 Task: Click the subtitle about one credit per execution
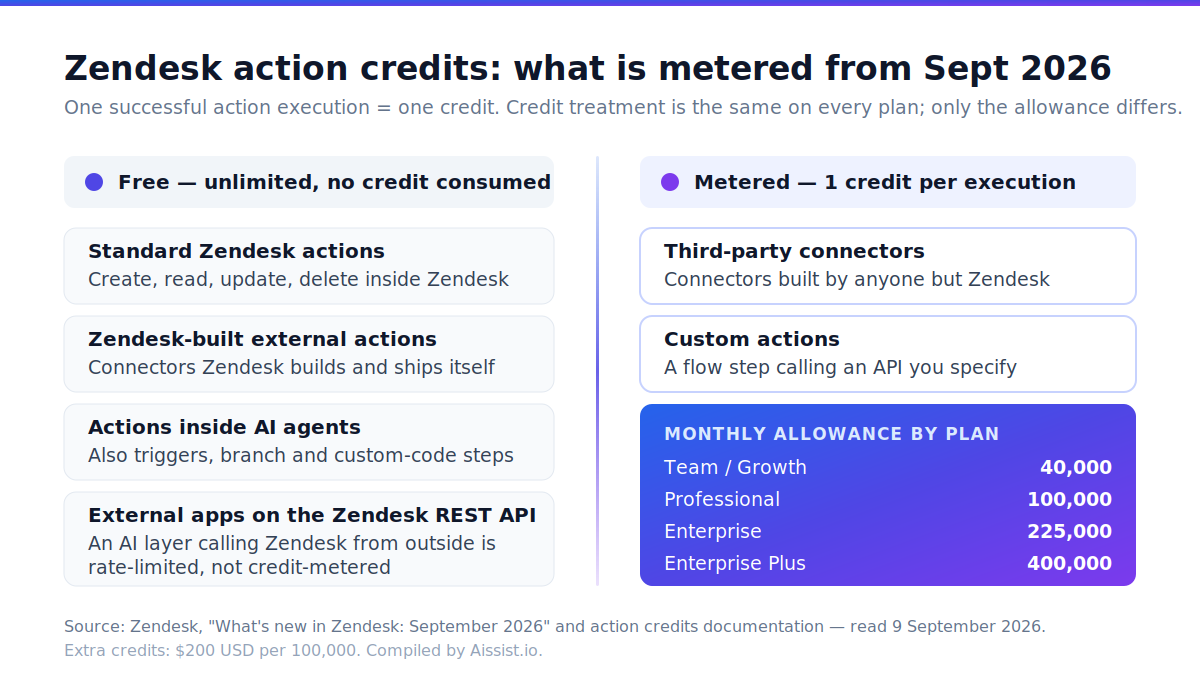coord(623,107)
